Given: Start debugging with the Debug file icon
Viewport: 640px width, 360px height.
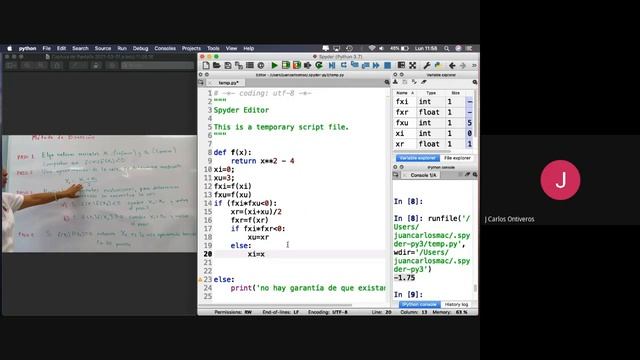Looking at the screenshot, I should [x=332, y=65].
